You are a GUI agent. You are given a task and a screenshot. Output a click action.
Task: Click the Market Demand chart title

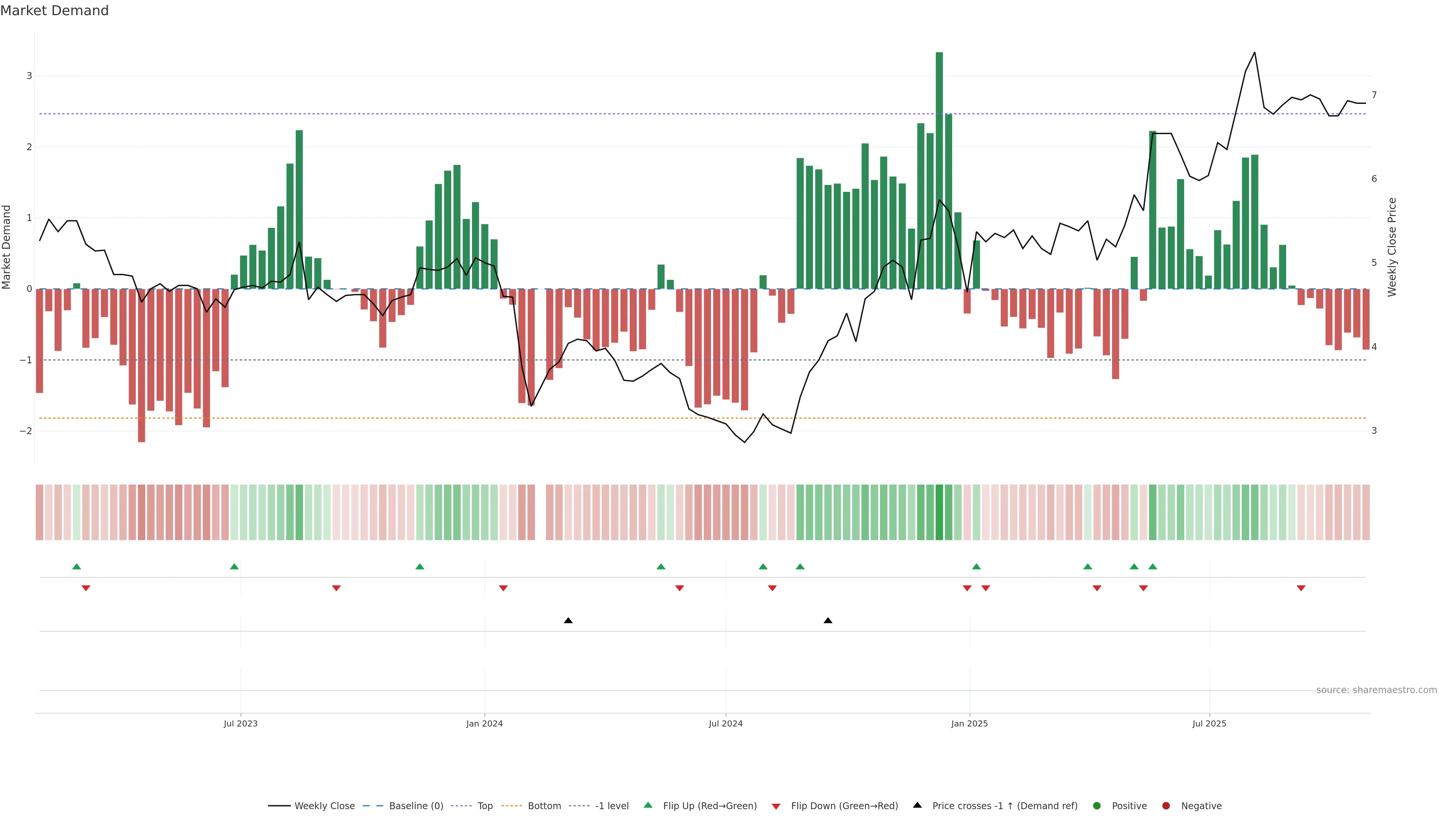(54, 11)
